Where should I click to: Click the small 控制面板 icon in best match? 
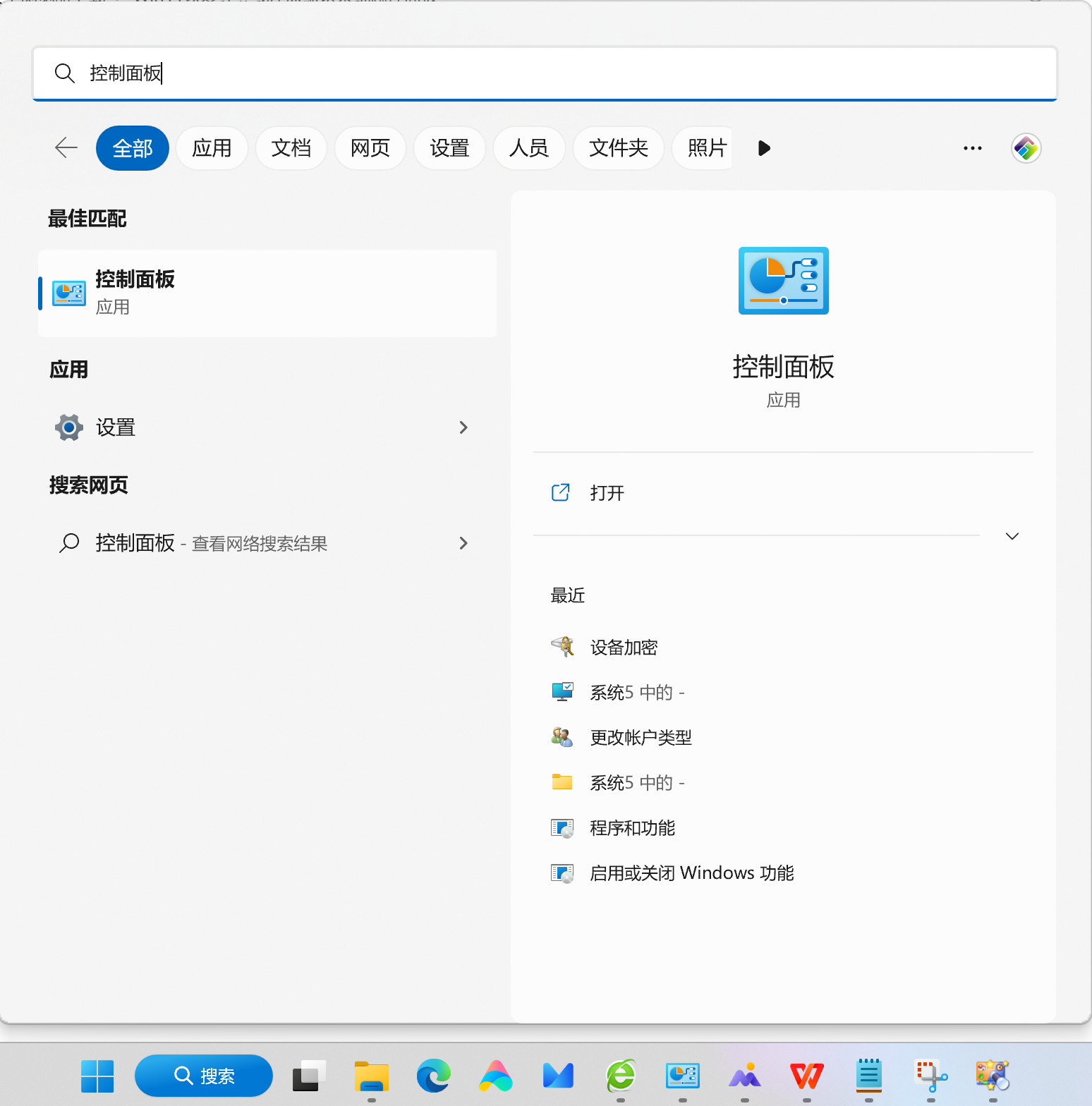click(x=69, y=293)
